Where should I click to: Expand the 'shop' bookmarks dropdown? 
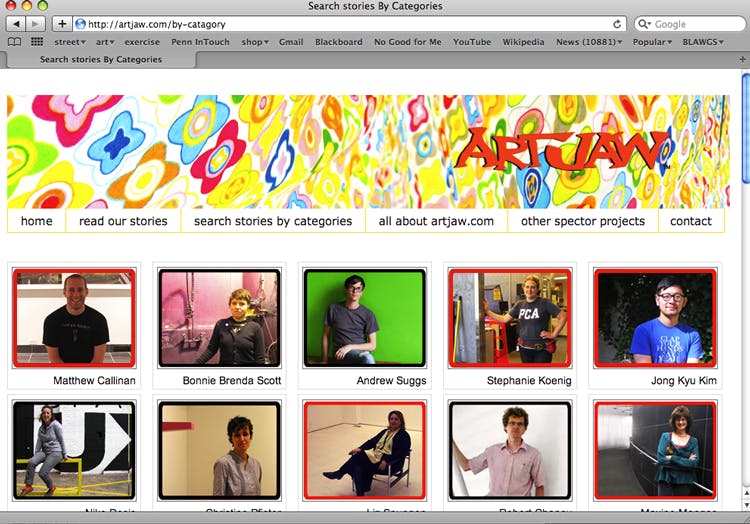click(x=255, y=42)
